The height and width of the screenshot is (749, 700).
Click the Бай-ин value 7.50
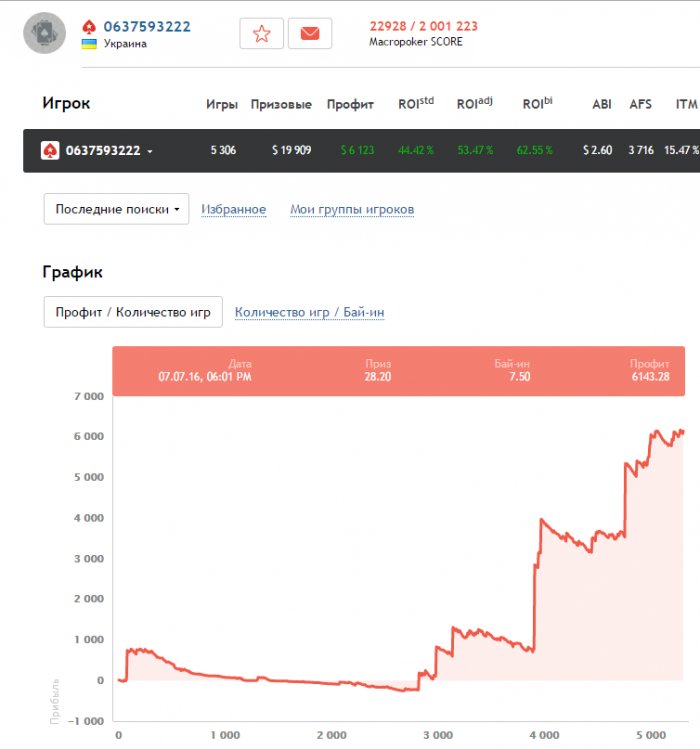[x=519, y=377]
